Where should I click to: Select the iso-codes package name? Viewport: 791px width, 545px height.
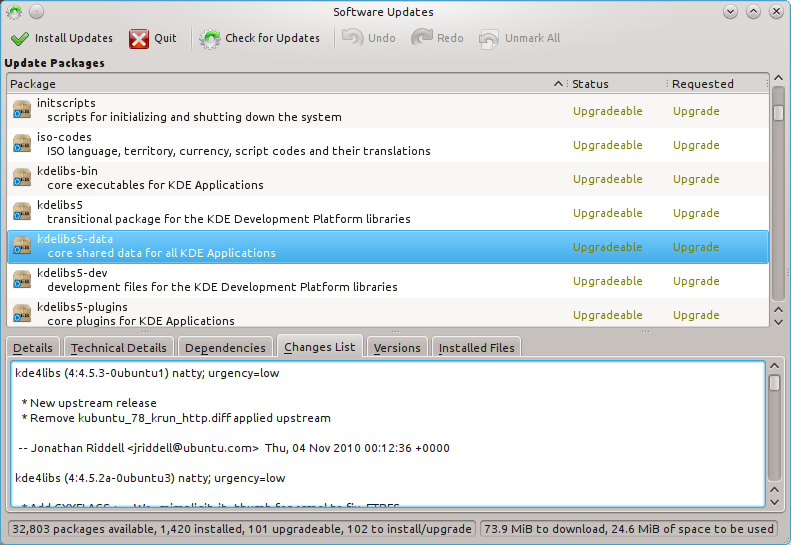[x=64, y=137]
